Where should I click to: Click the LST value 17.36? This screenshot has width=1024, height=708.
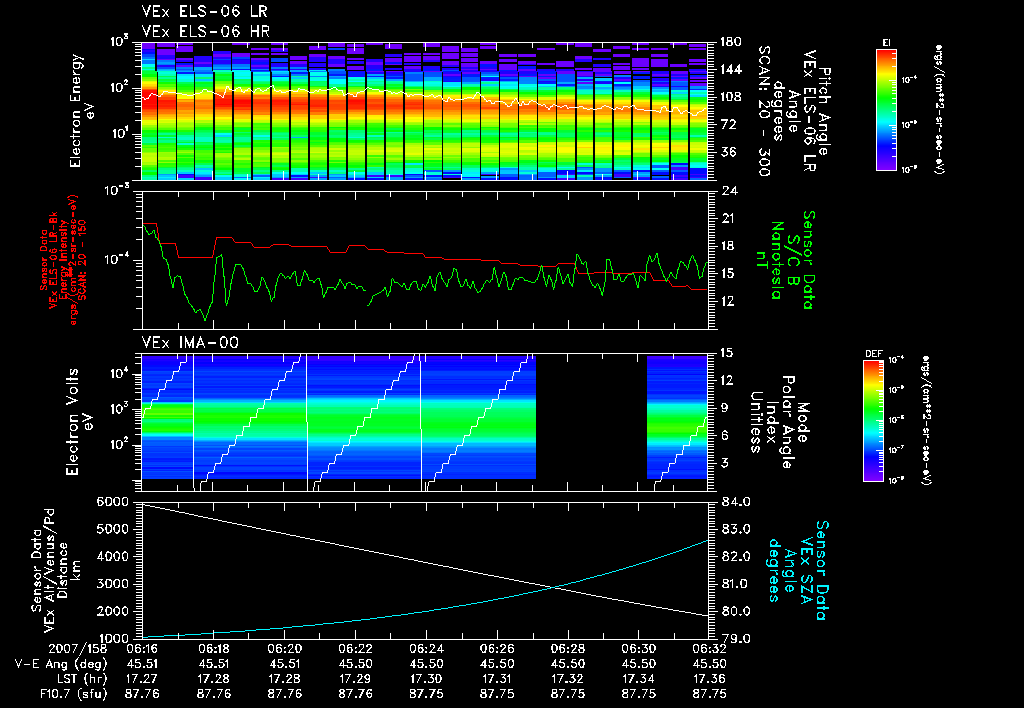tap(709, 679)
